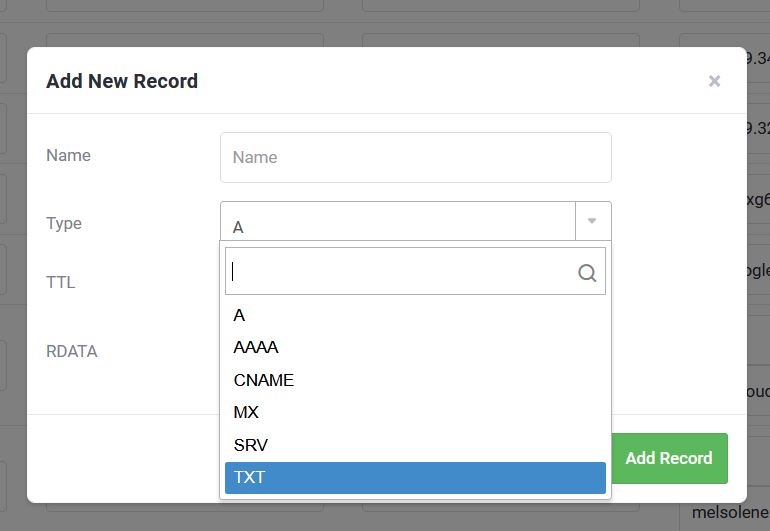The height and width of the screenshot is (531, 770).
Task: Close the Add New Record dialog
Action: [714, 82]
